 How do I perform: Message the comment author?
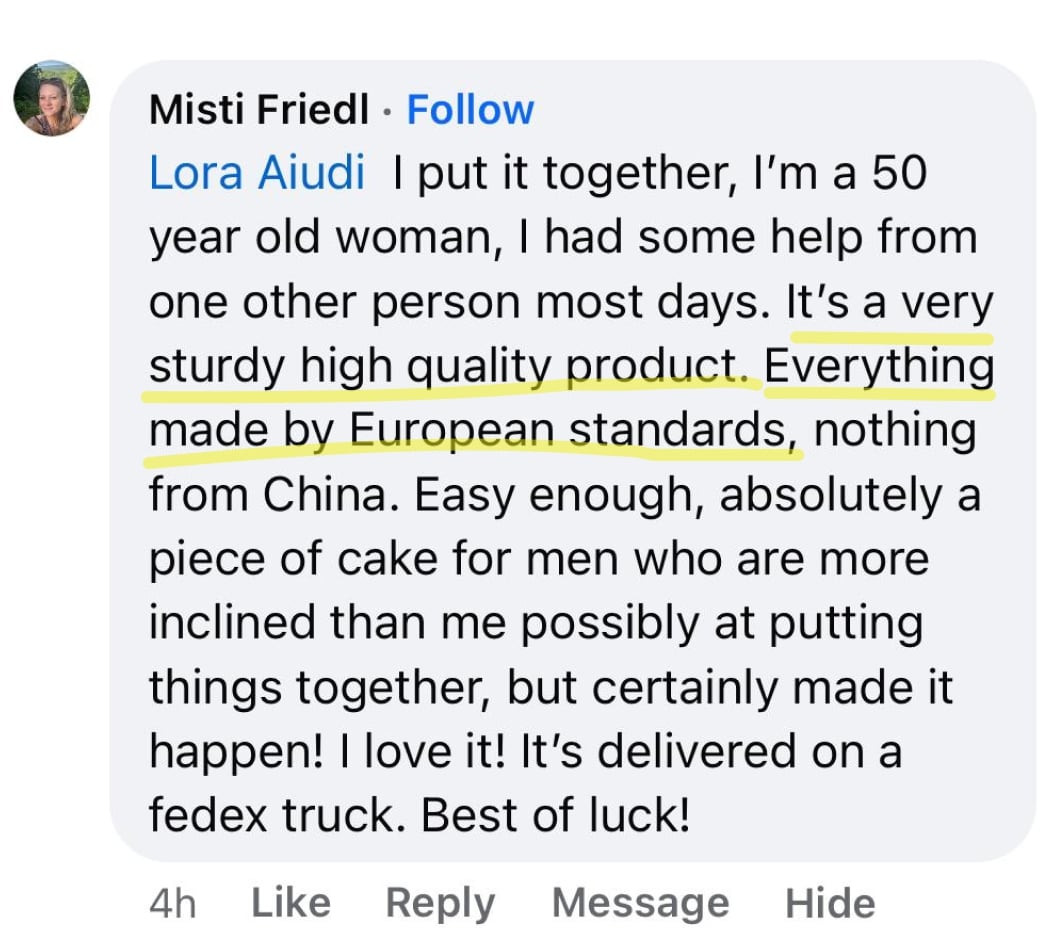[x=640, y=902]
